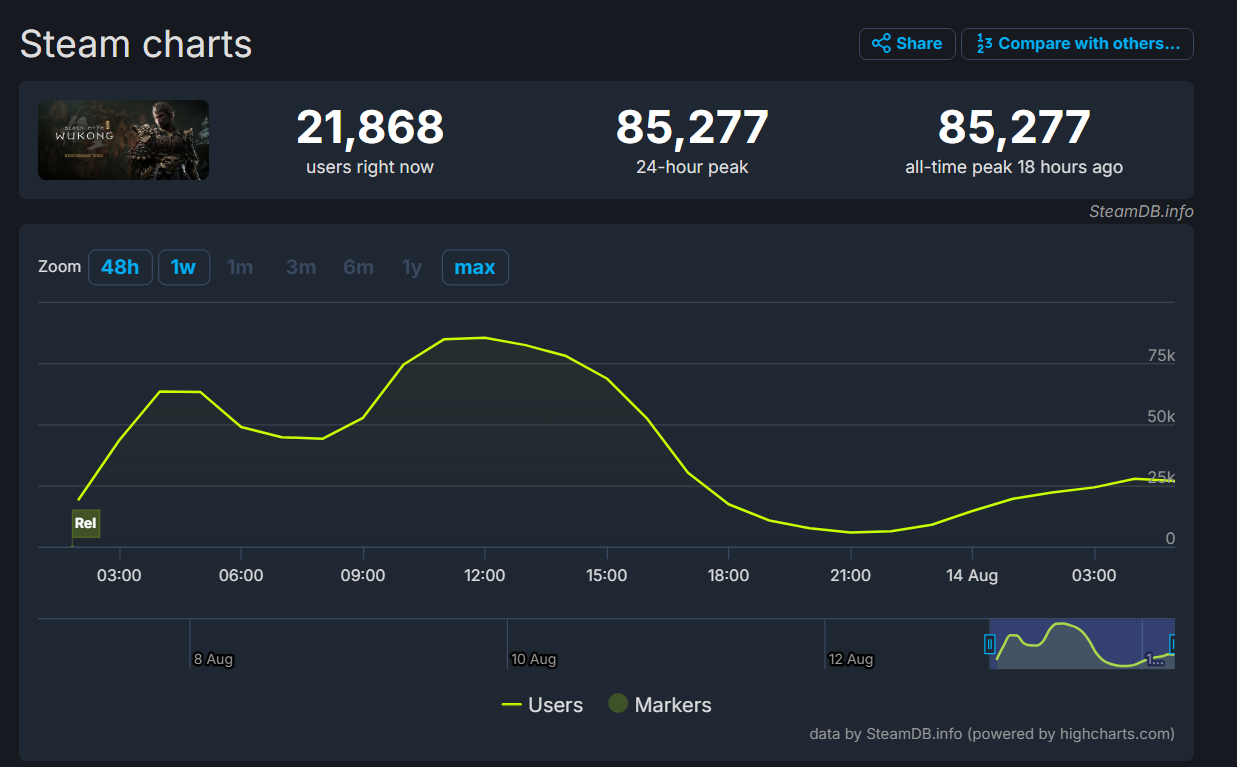Toggle the Users series in legend
1237x767 pixels.
542,705
